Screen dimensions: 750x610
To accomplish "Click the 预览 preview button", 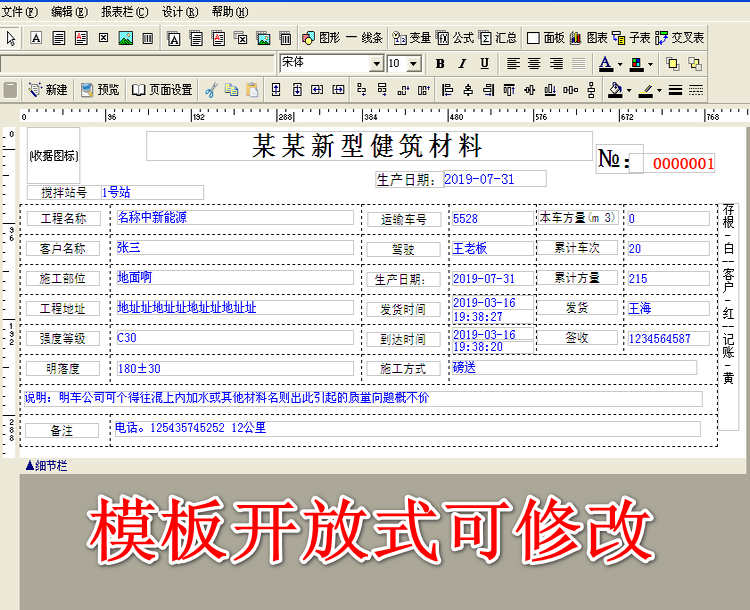I will (x=99, y=89).
